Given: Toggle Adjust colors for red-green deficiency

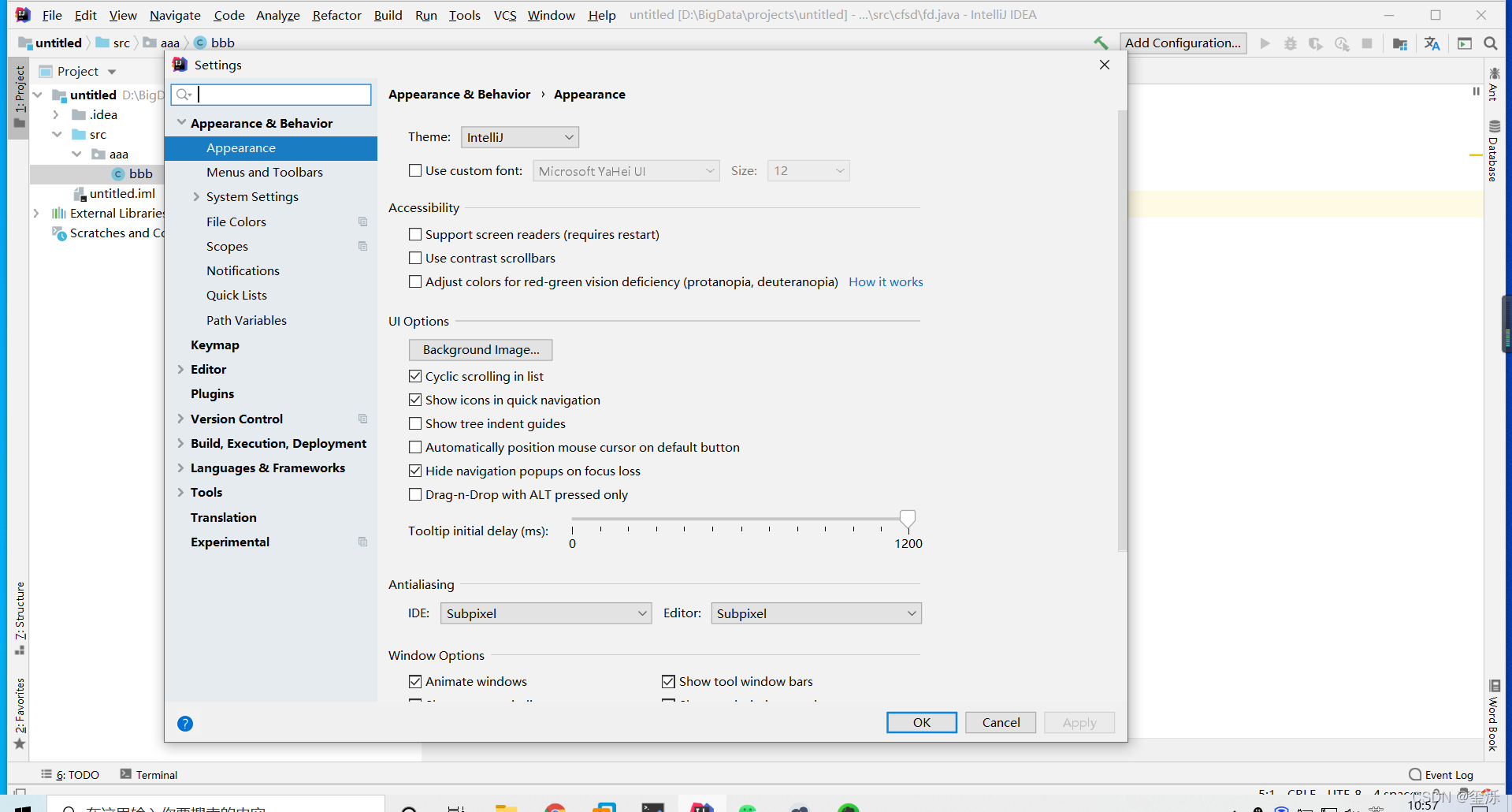Looking at the screenshot, I should tap(415, 281).
